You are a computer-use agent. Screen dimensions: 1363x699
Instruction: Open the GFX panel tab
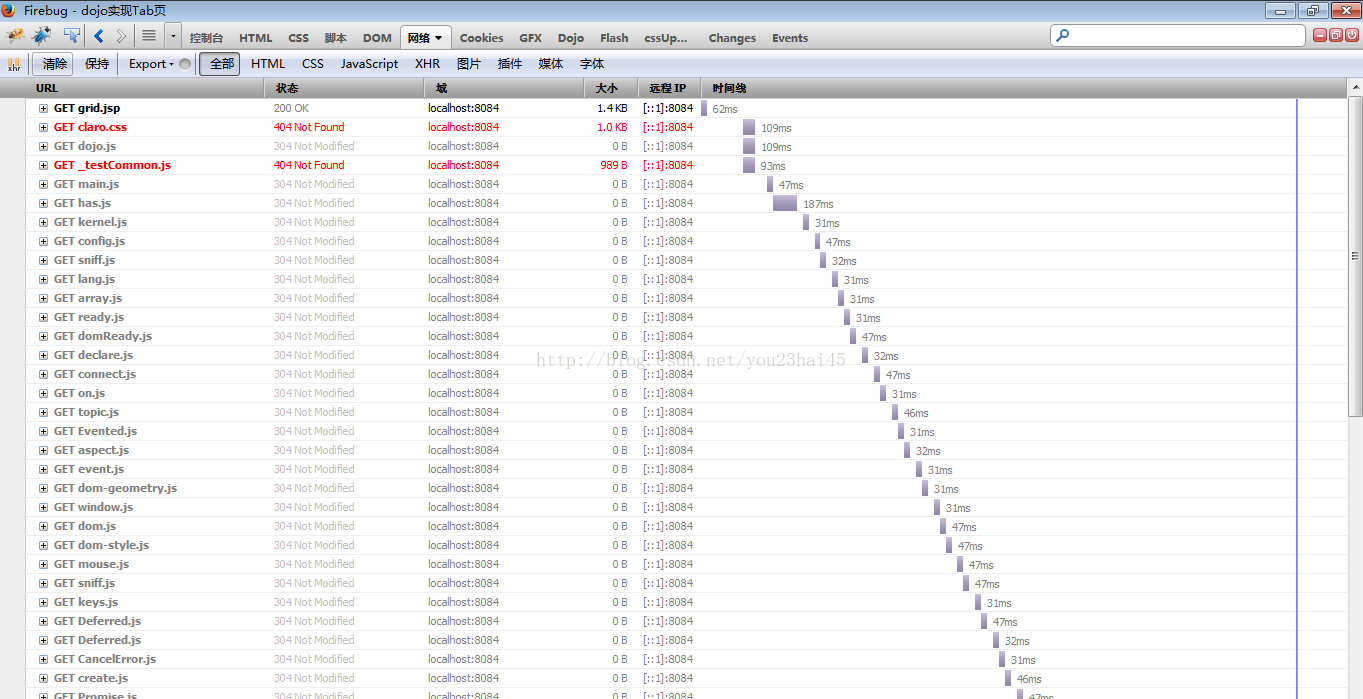point(530,38)
